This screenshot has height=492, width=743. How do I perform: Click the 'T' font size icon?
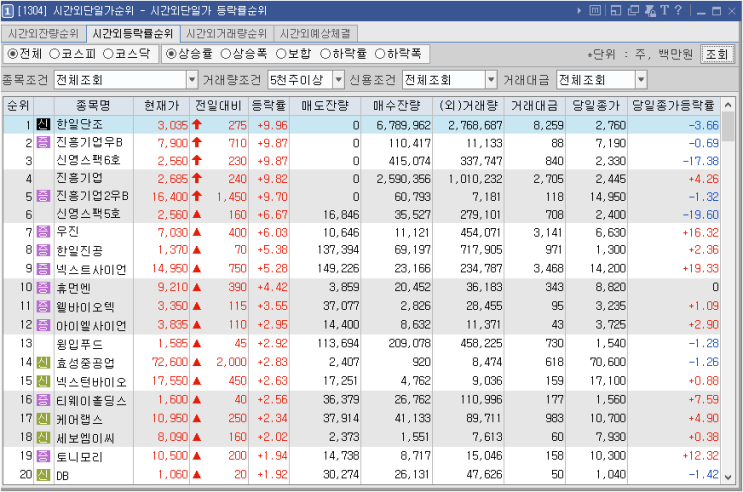click(664, 10)
